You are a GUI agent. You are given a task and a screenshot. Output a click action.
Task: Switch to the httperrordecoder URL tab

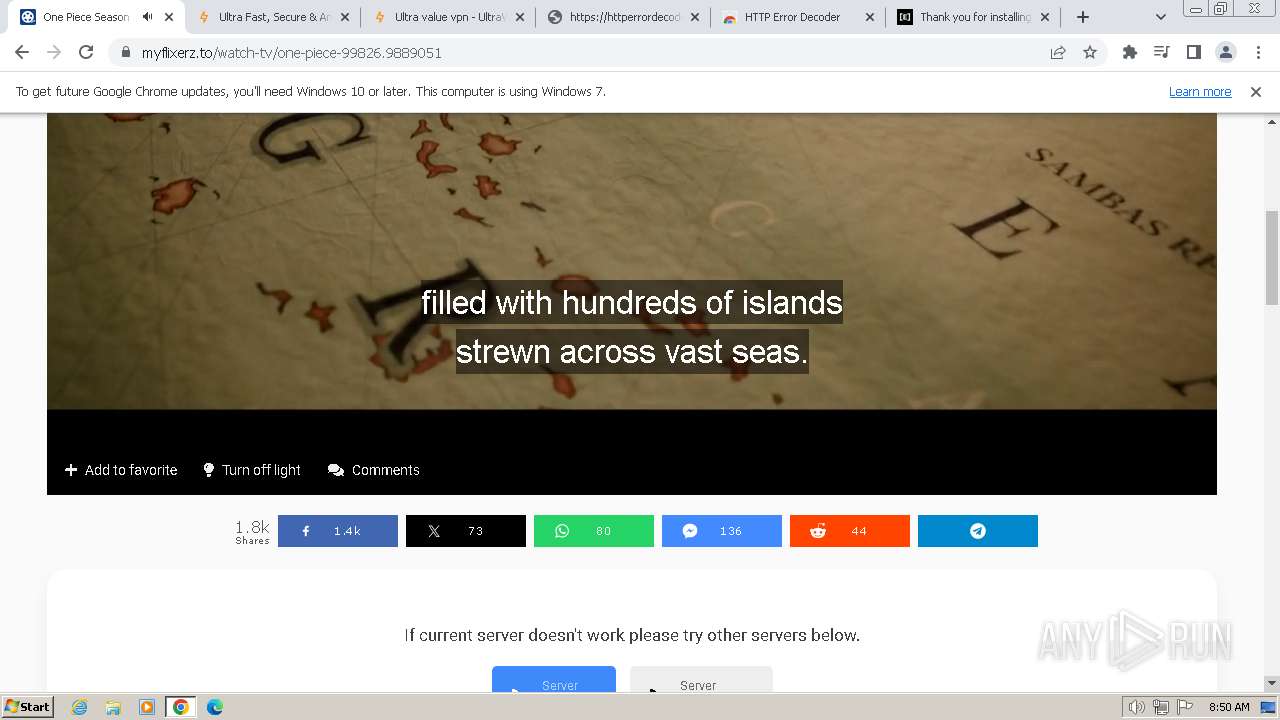(624, 17)
